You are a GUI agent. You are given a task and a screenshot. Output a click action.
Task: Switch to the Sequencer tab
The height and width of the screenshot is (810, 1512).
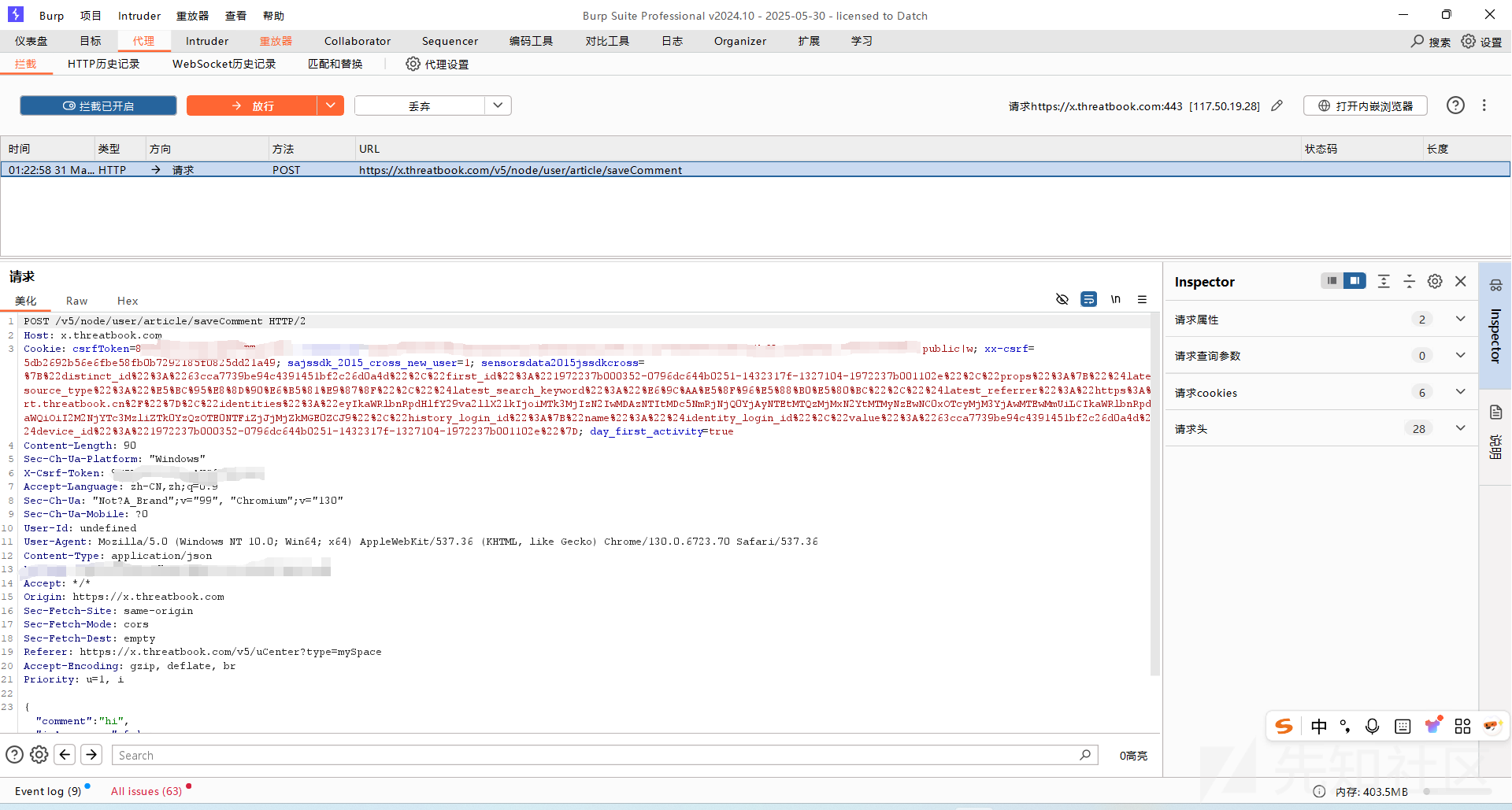450,41
